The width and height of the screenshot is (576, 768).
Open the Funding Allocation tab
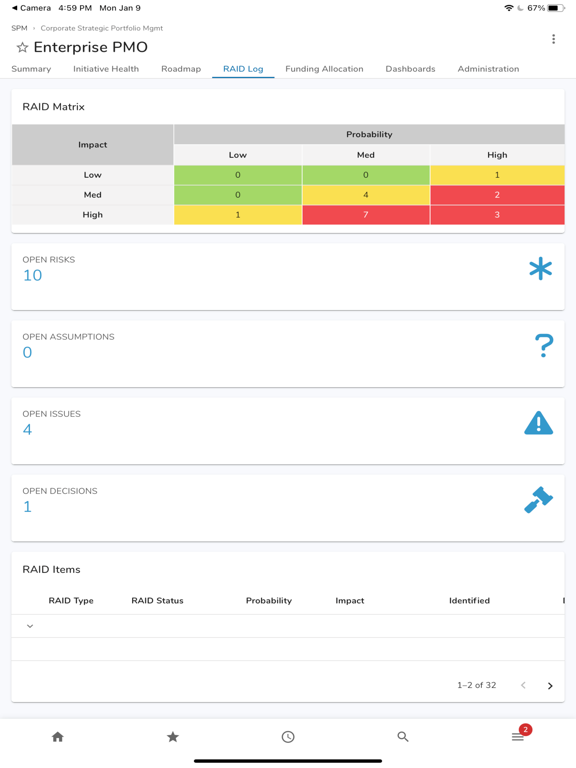pos(324,69)
